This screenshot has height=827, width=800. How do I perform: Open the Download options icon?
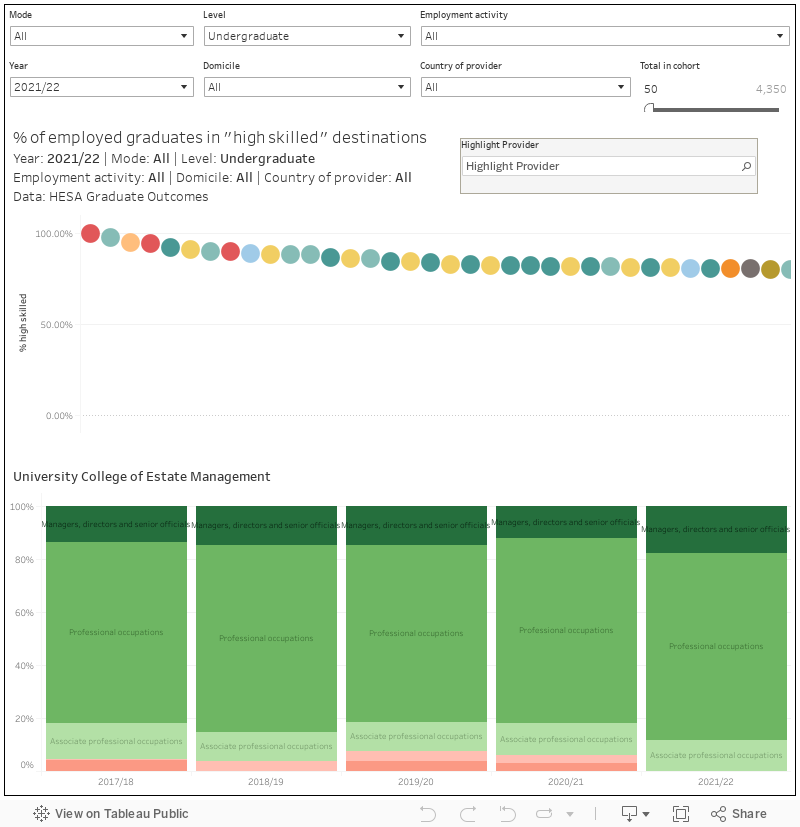pyautogui.click(x=635, y=814)
